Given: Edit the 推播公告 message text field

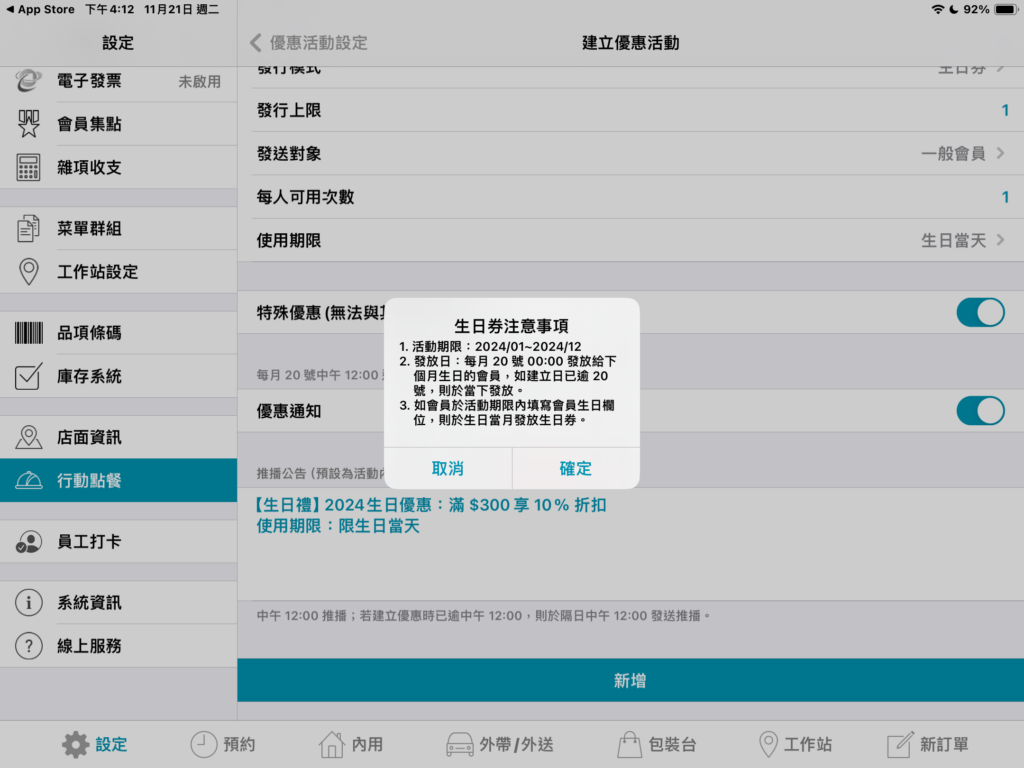Looking at the screenshot, I should point(630,540).
